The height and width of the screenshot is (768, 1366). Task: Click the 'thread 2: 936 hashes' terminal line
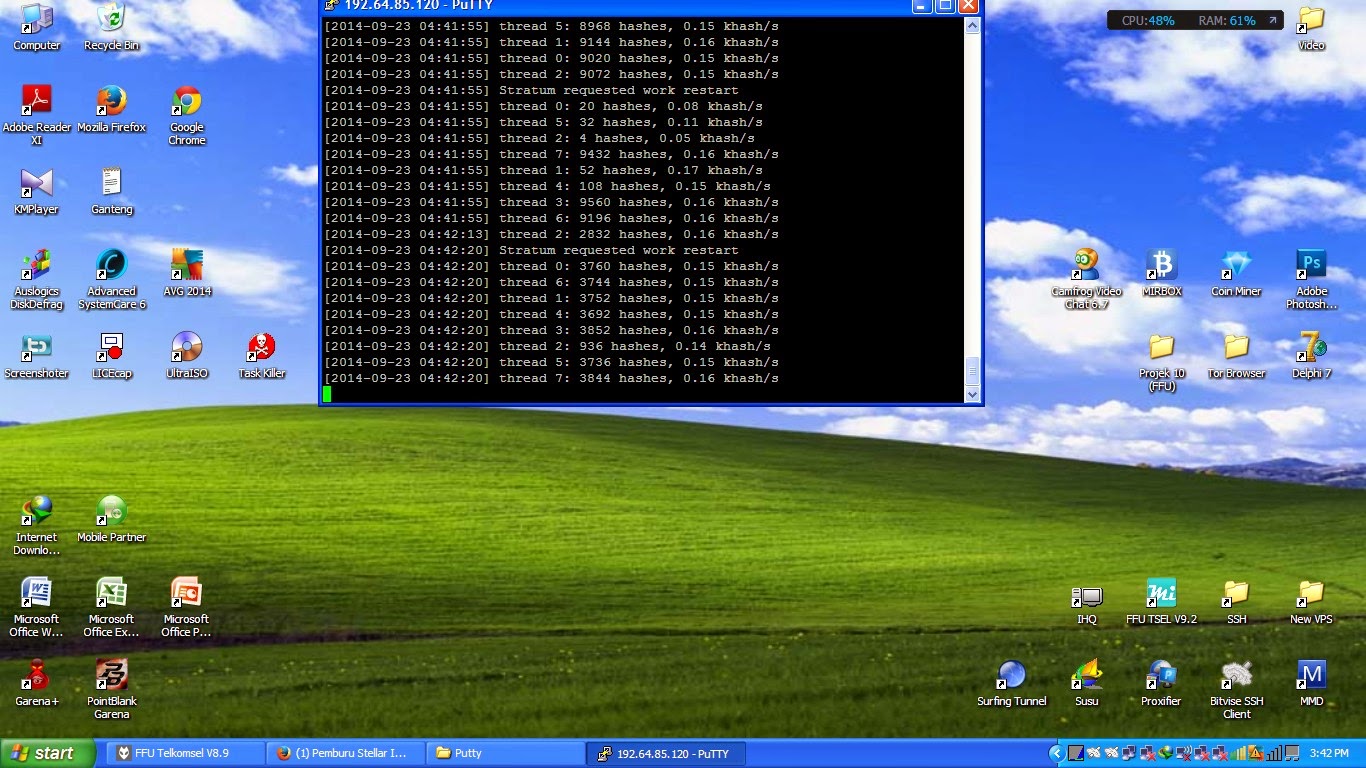(x=548, y=346)
